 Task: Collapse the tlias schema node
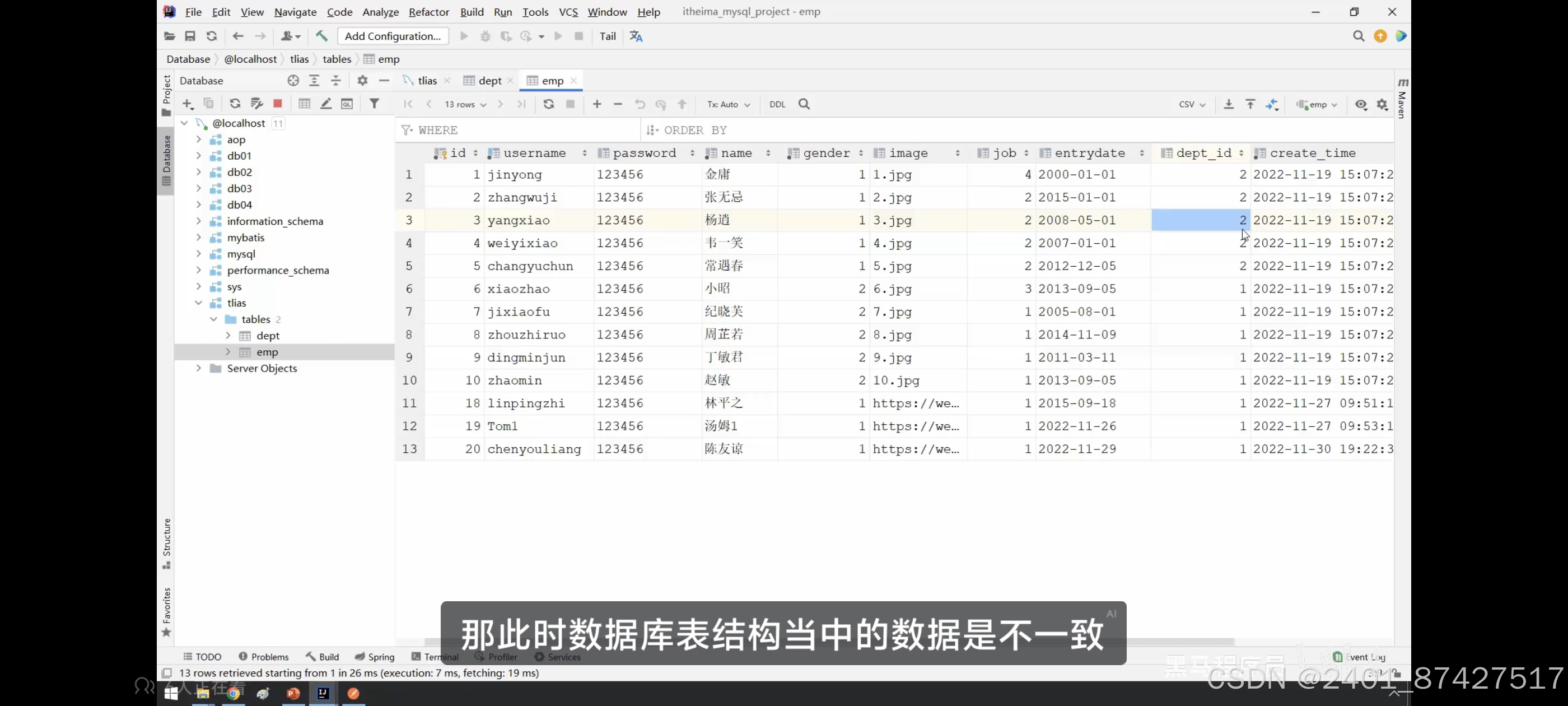198,303
